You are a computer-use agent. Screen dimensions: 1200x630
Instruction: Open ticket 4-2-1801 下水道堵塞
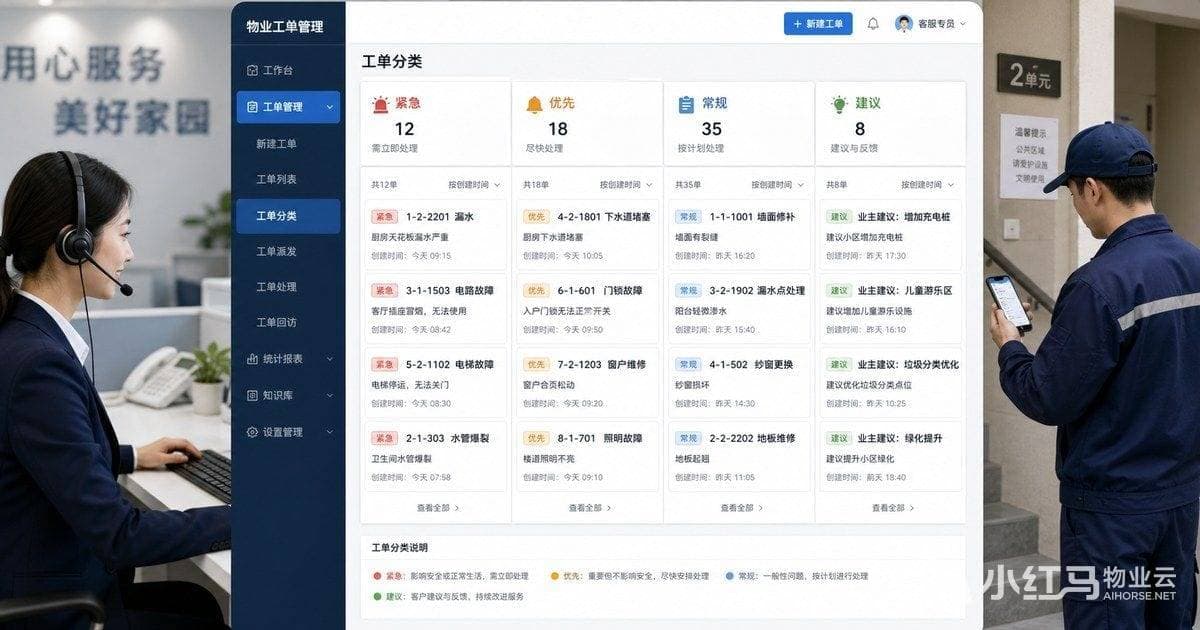[x=587, y=234]
